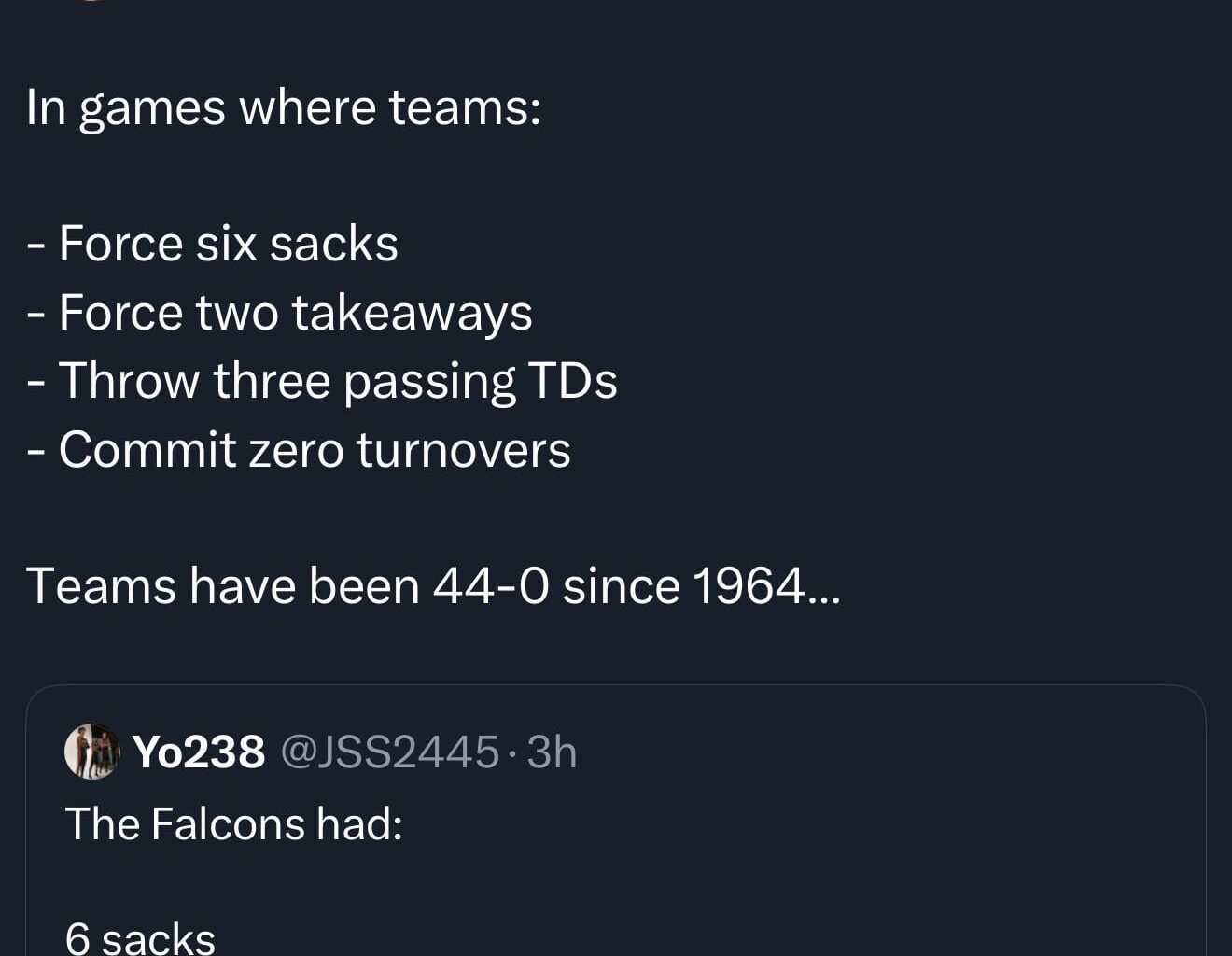Open the 3h timestamp of the quoted tweet

555,752
